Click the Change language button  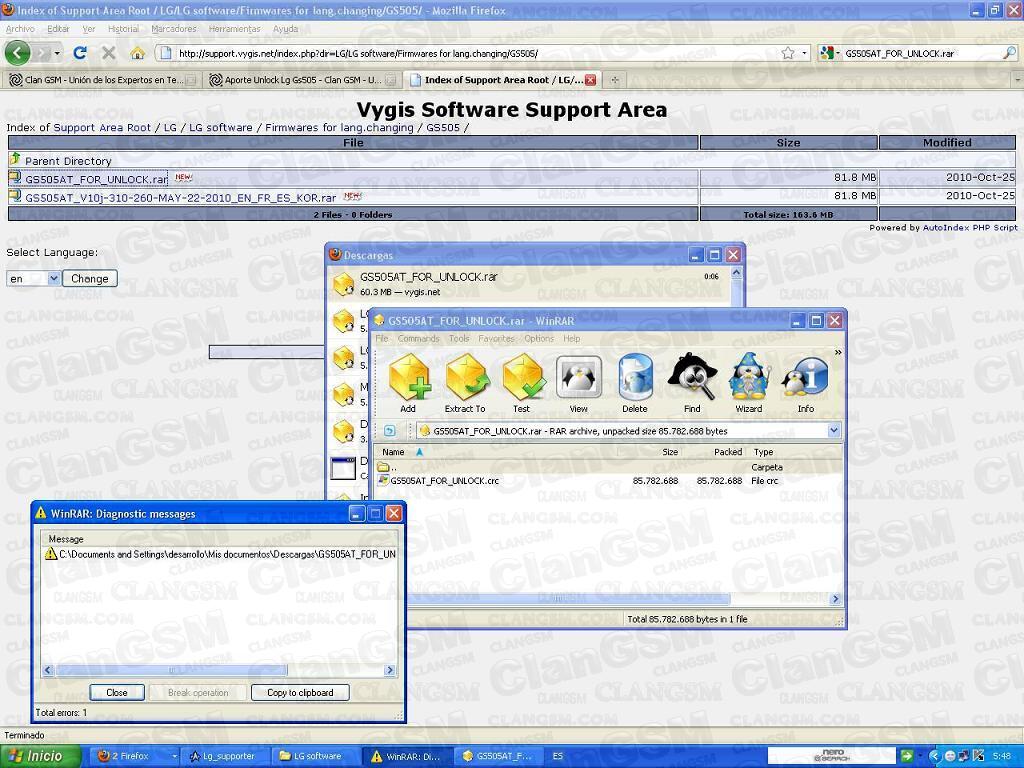click(90, 279)
